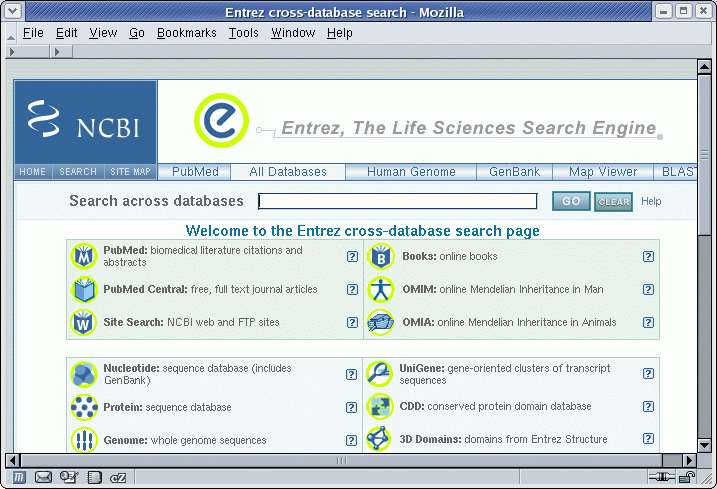This screenshot has width=717, height=489.
Task: Show help for the 3D Domains row
Action: point(648,439)
